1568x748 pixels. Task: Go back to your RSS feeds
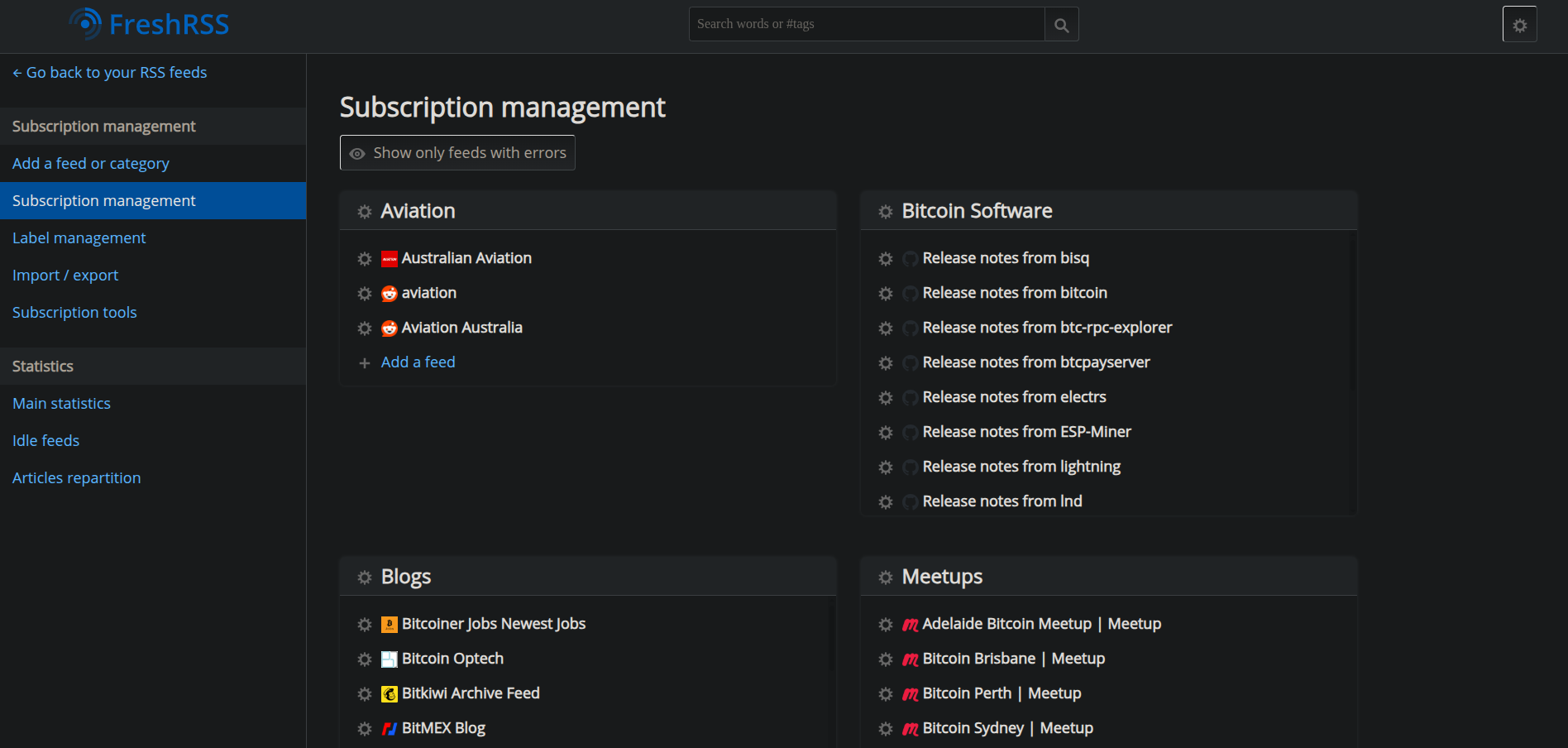(x=110, y=73)
